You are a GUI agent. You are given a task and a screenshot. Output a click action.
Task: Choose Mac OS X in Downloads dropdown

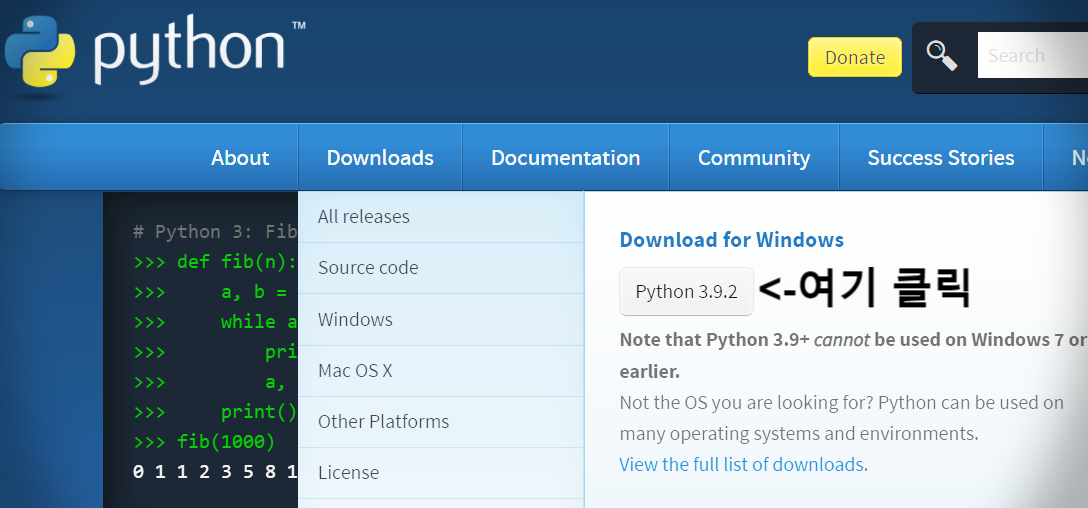coord(441,371)
